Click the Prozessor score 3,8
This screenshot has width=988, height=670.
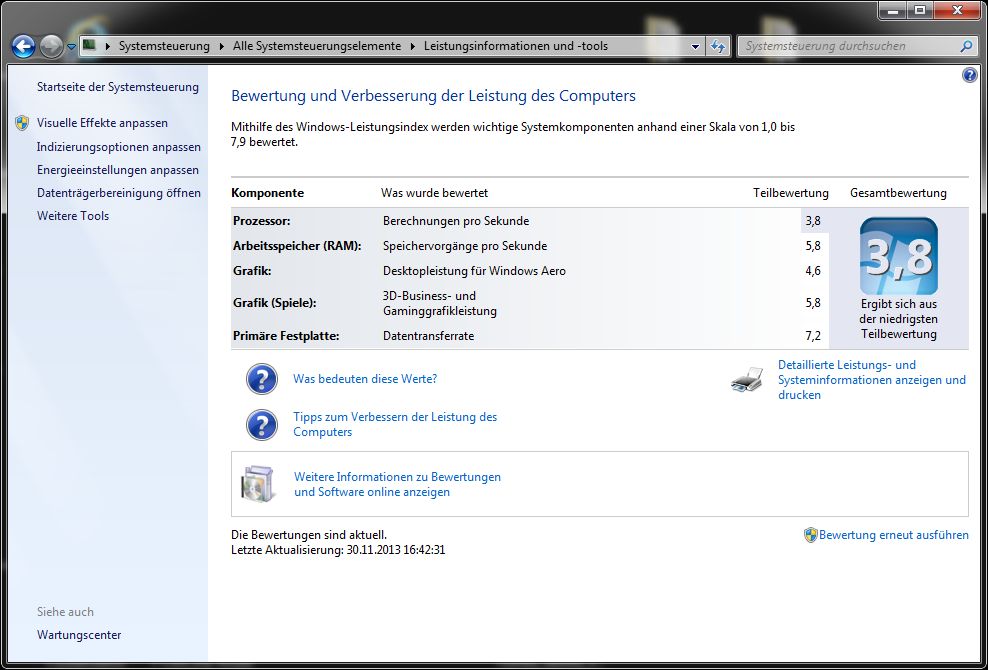click(813, 221)
